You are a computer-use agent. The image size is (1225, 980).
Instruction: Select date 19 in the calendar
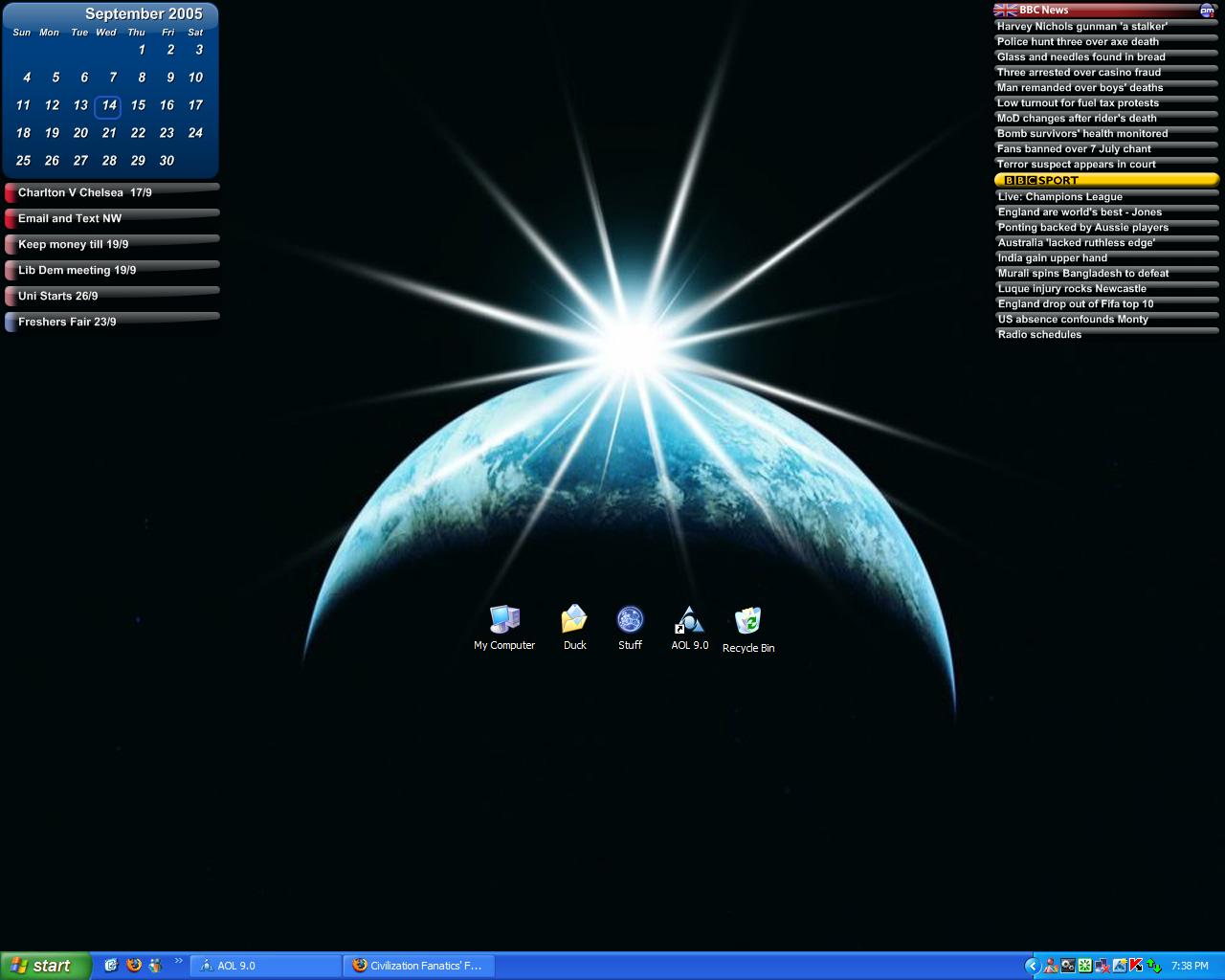[52, 133]
